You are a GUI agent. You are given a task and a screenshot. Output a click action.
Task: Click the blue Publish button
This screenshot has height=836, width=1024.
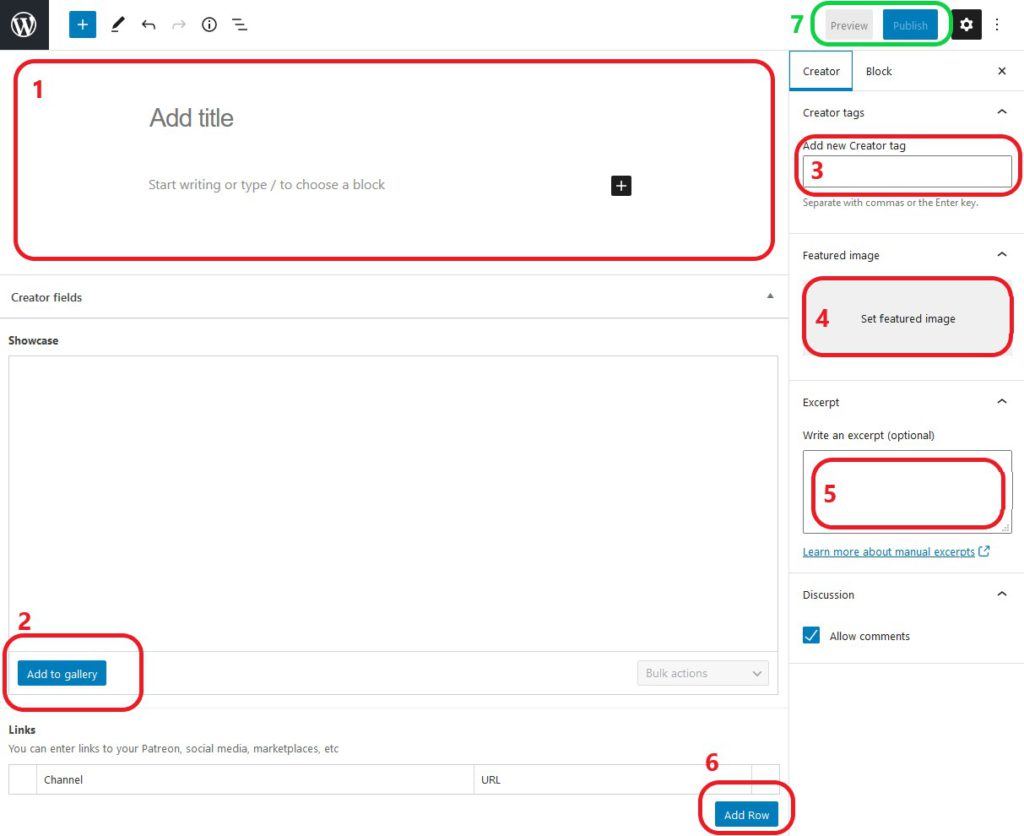coord(910,25)
